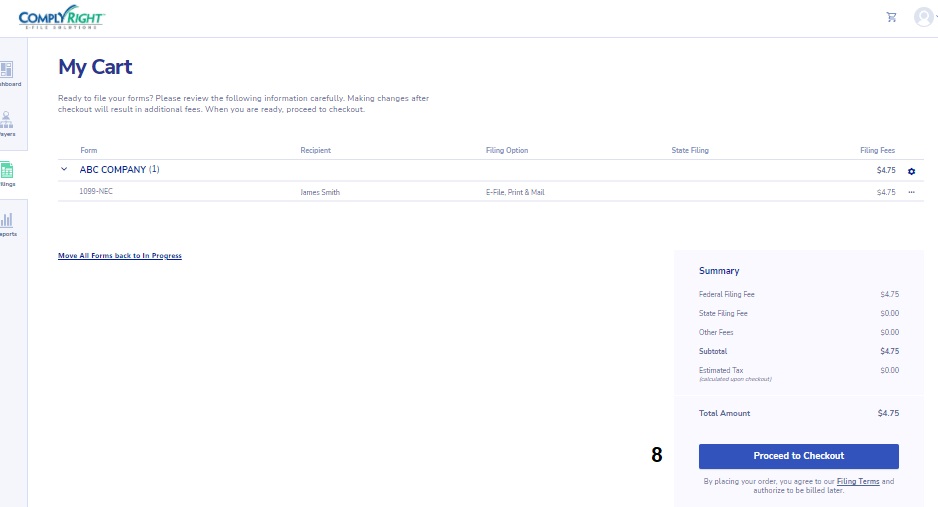Open the shopping cart icon in header
The height and width of the screenshot is (507, 938).
(x=891, y=17)
